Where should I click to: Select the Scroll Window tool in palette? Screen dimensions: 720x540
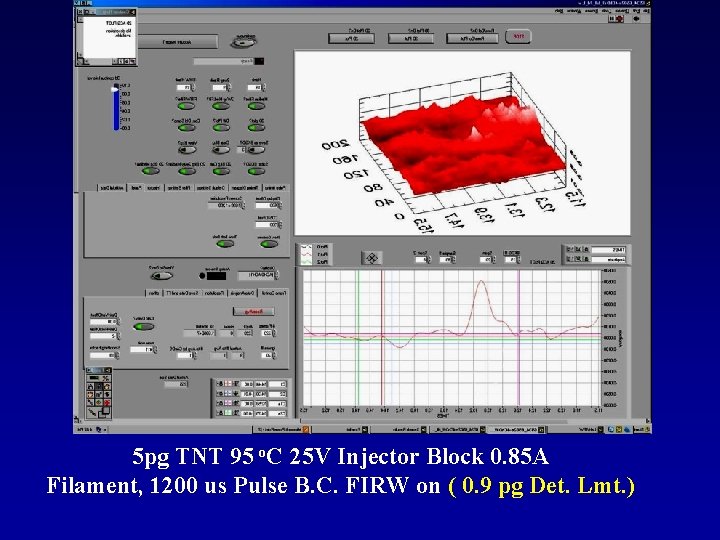[90, 394]
